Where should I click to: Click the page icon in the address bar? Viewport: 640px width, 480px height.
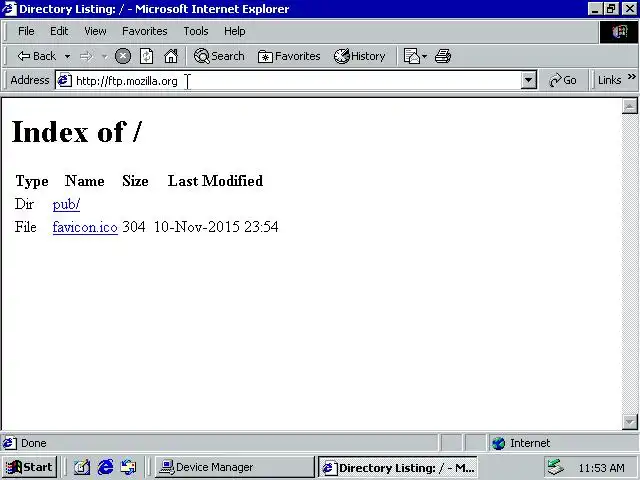point(64,80)
